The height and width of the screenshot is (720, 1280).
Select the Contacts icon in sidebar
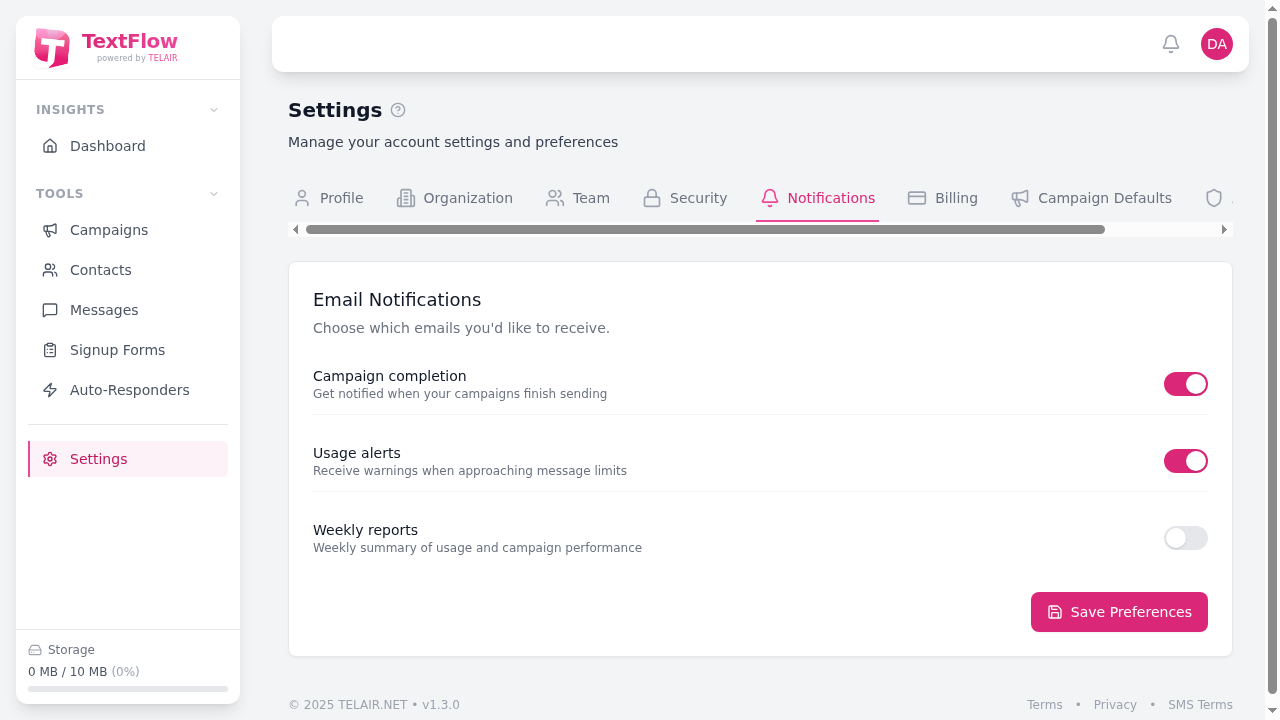click(x=50, y=270)
